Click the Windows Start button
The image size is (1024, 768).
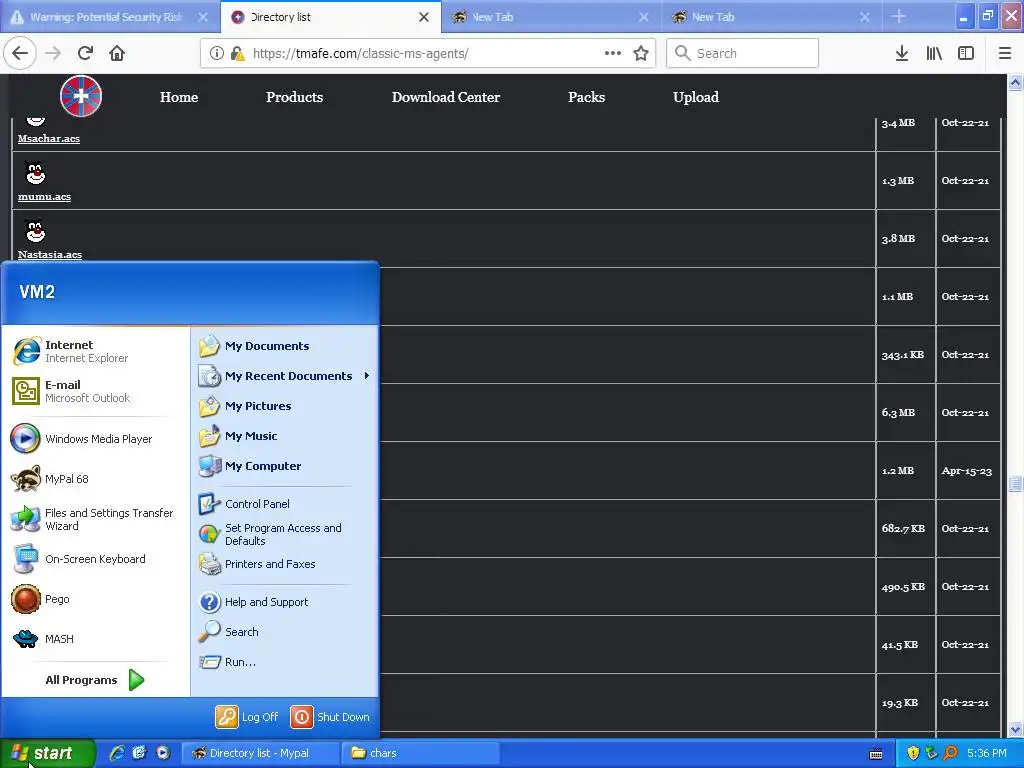47,753
